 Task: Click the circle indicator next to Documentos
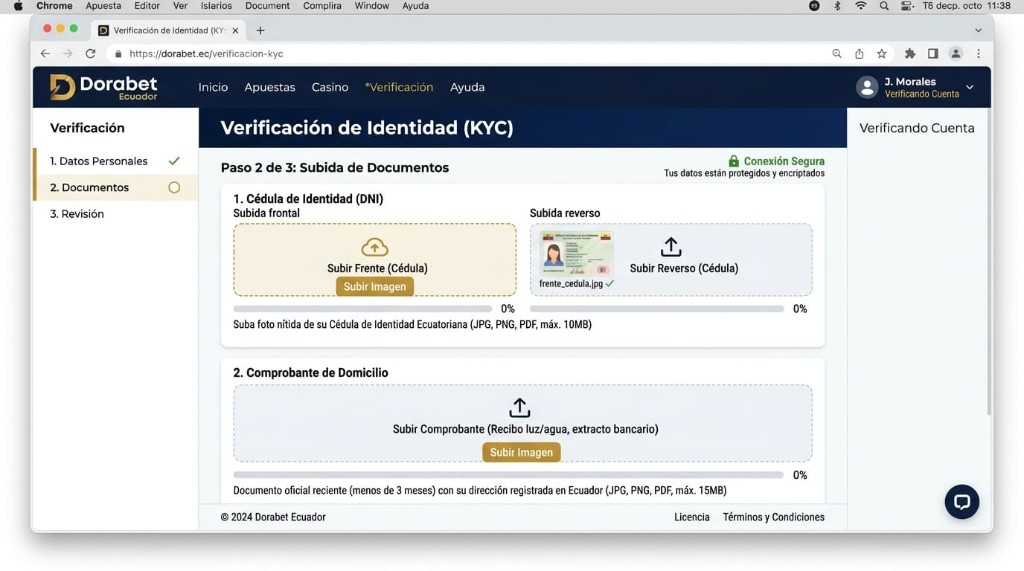pos(174,188)
